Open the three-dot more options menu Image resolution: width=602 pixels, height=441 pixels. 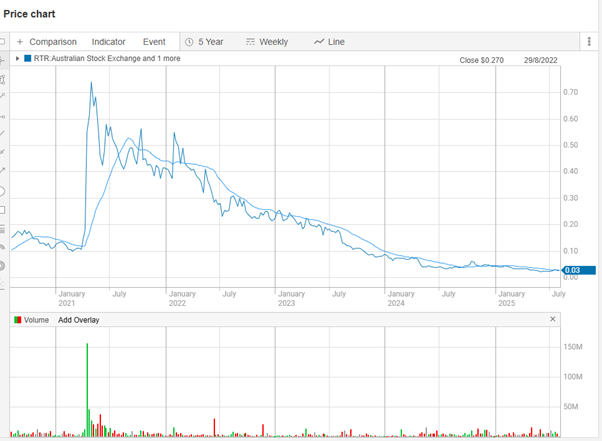coord(589,41)
